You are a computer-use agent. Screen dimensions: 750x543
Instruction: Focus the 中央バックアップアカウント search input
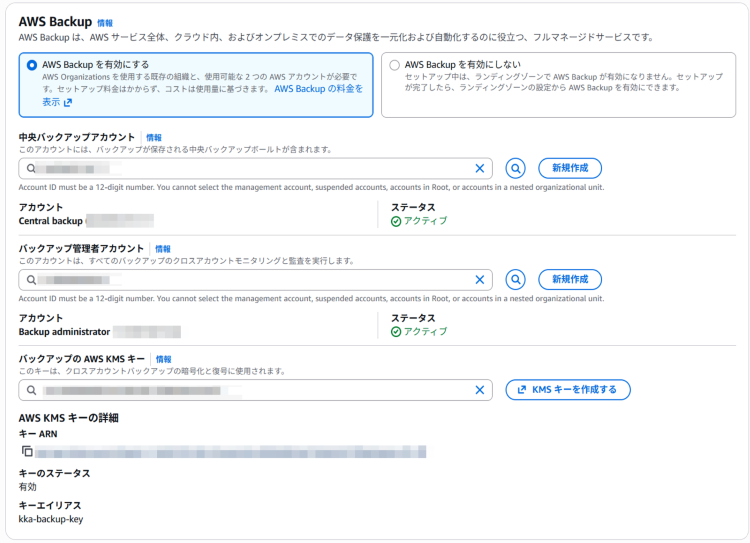(255, 168)
